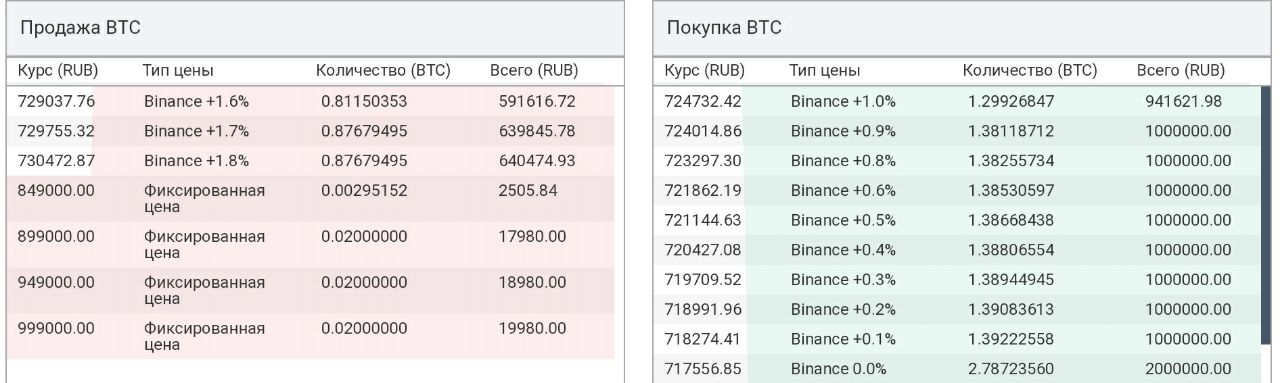Screen dimensions: 1280x383
Task: Select the Binance 0.0% buy offer
Action: point(958,369)
